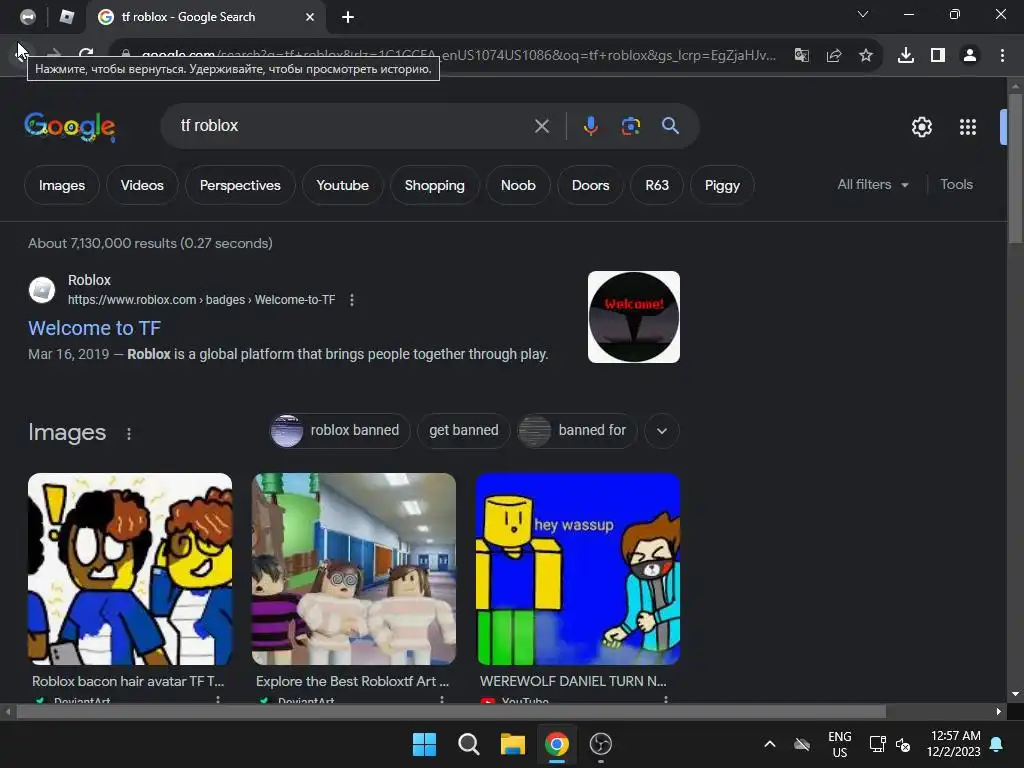Apply the R63 filter chip
The image size is (1024, 768).
pyautogui.click(x=657, y=185)
